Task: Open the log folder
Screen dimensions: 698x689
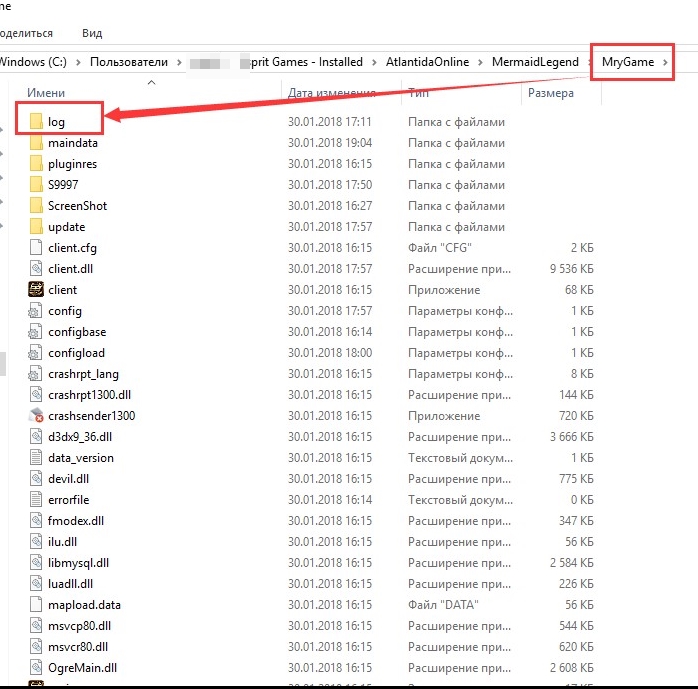Action: point(55,122)
